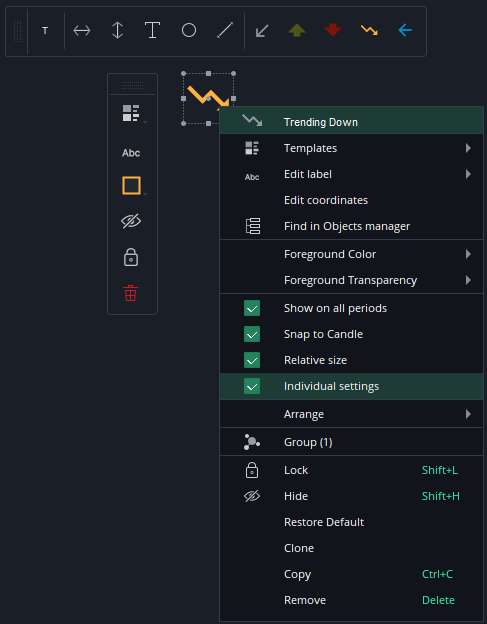Select the circle shape tool
The height and width of the screenshot is (624, 487).
point(189,30)
